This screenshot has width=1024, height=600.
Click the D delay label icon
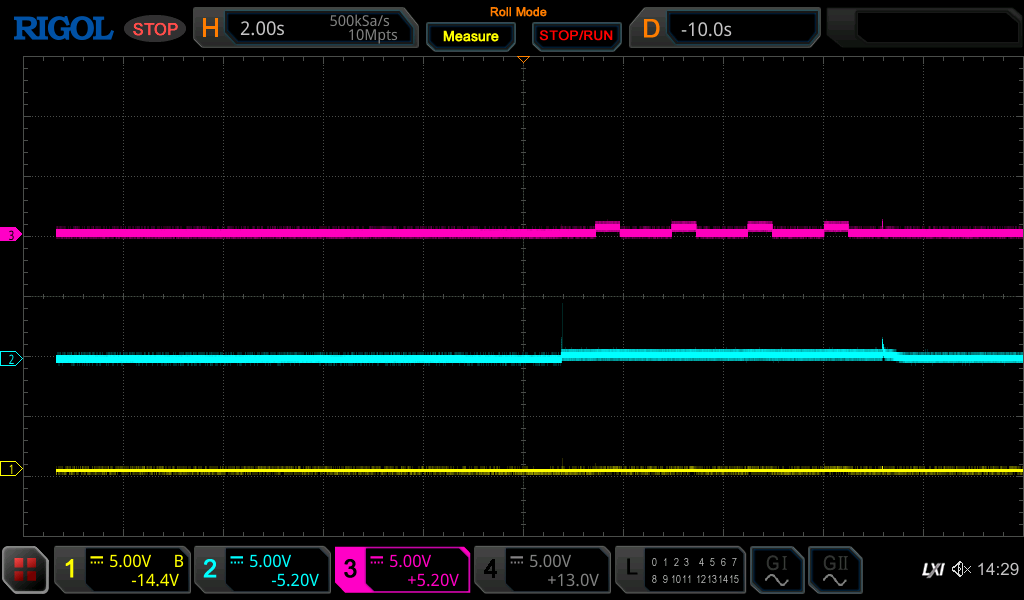click(x=651, y=29)
